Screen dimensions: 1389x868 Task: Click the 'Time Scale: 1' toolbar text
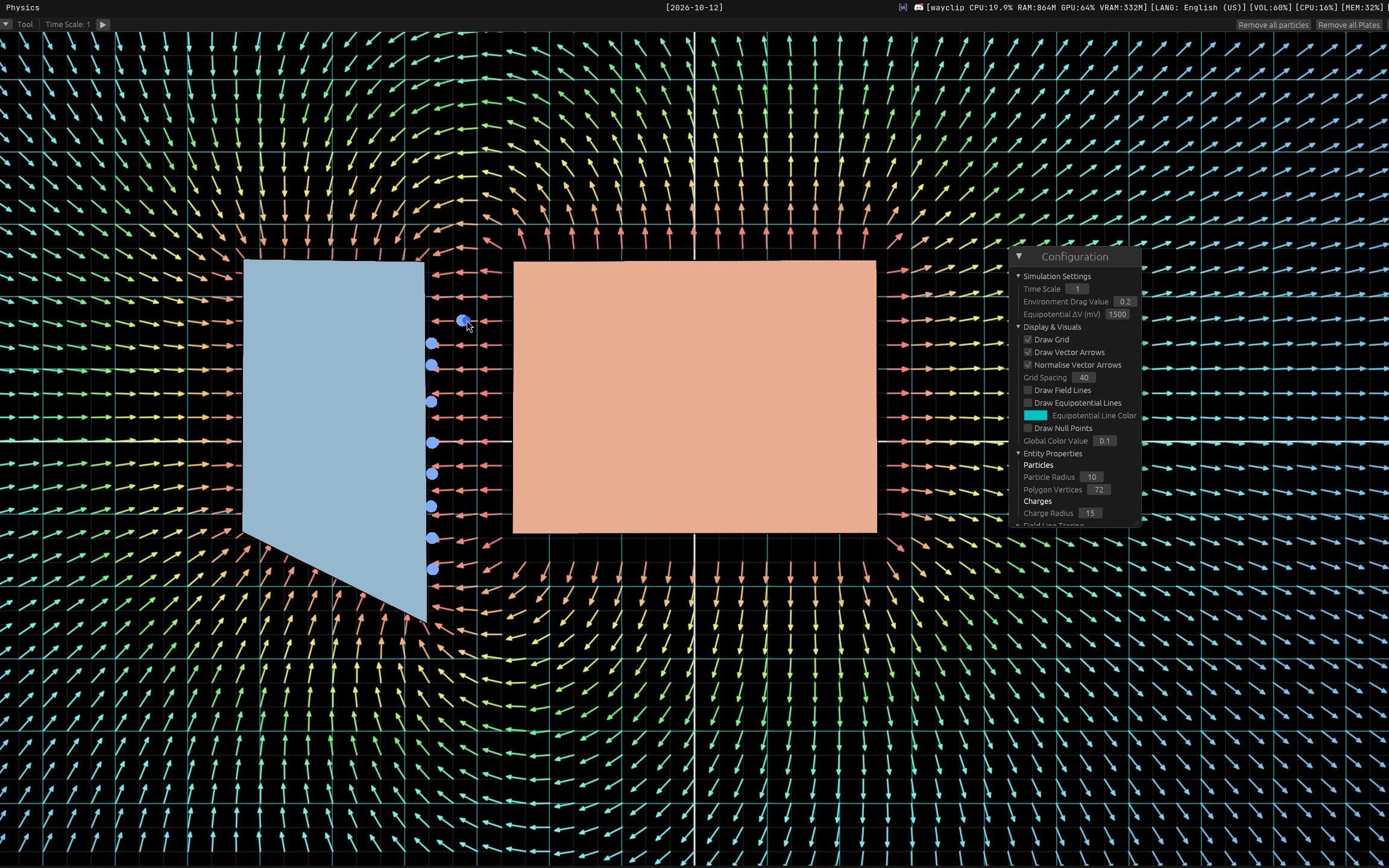[68, 25]
